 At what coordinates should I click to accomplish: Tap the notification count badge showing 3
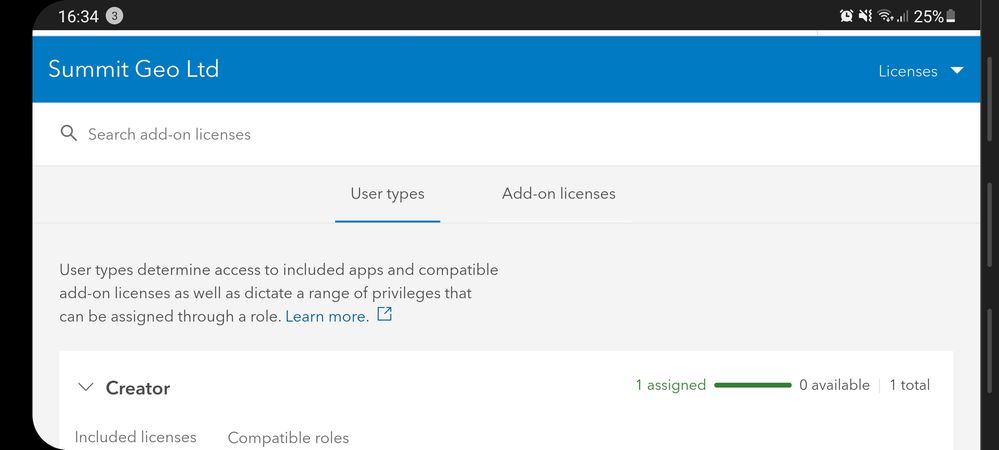114,16
